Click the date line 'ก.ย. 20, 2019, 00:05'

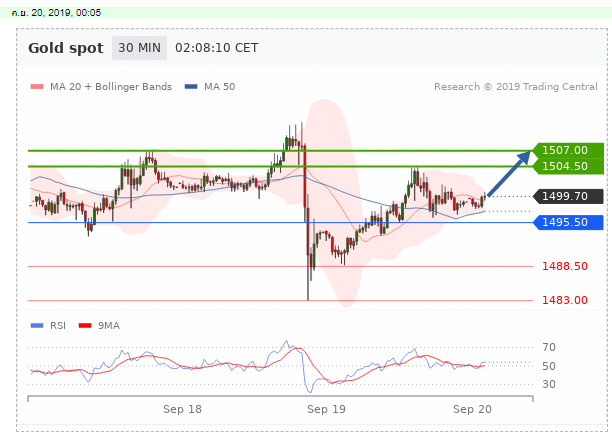[56, 12]
